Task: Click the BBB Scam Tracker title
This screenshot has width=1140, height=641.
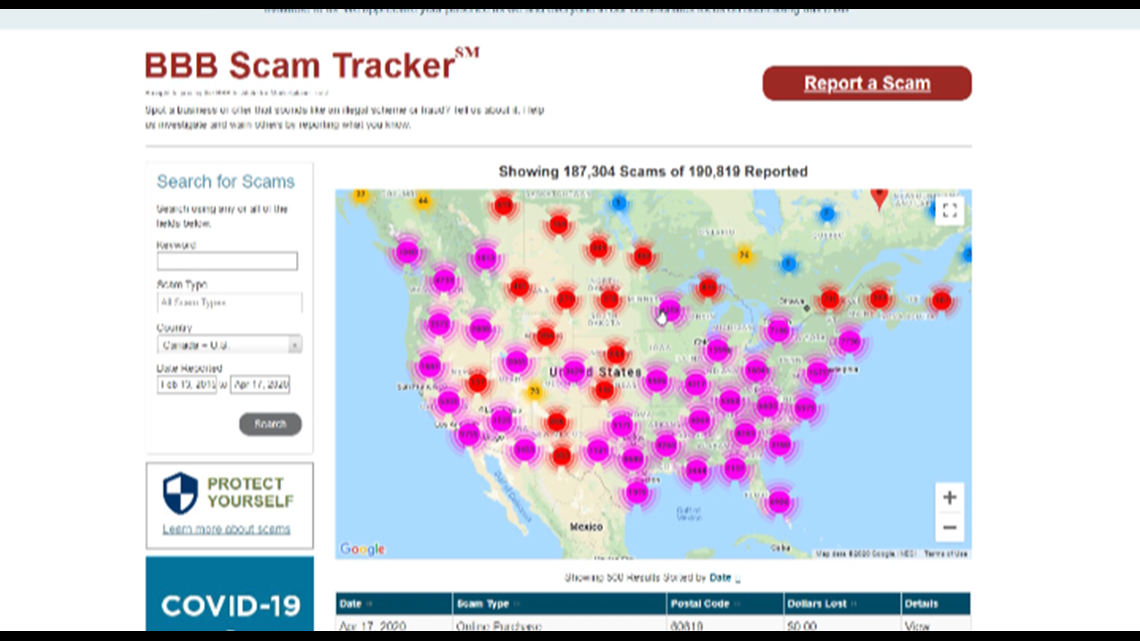Action: [312, 65]
